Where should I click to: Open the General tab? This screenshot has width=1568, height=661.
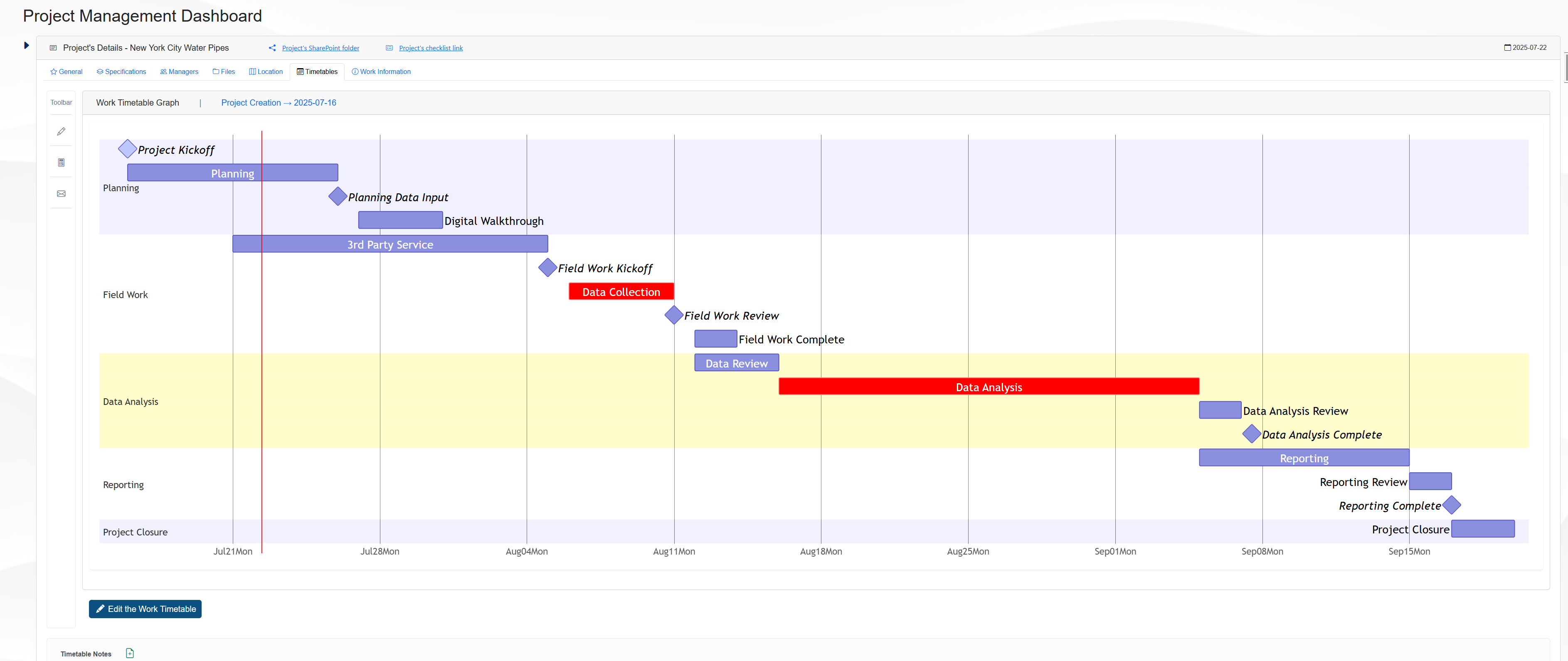pos(67,72)
